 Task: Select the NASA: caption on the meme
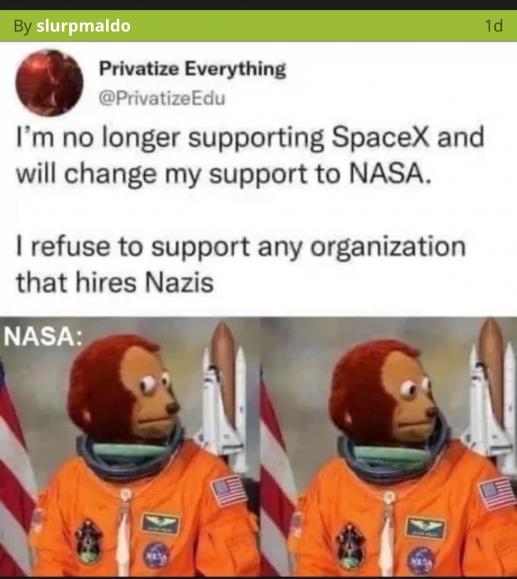click(x=43, y=337)
